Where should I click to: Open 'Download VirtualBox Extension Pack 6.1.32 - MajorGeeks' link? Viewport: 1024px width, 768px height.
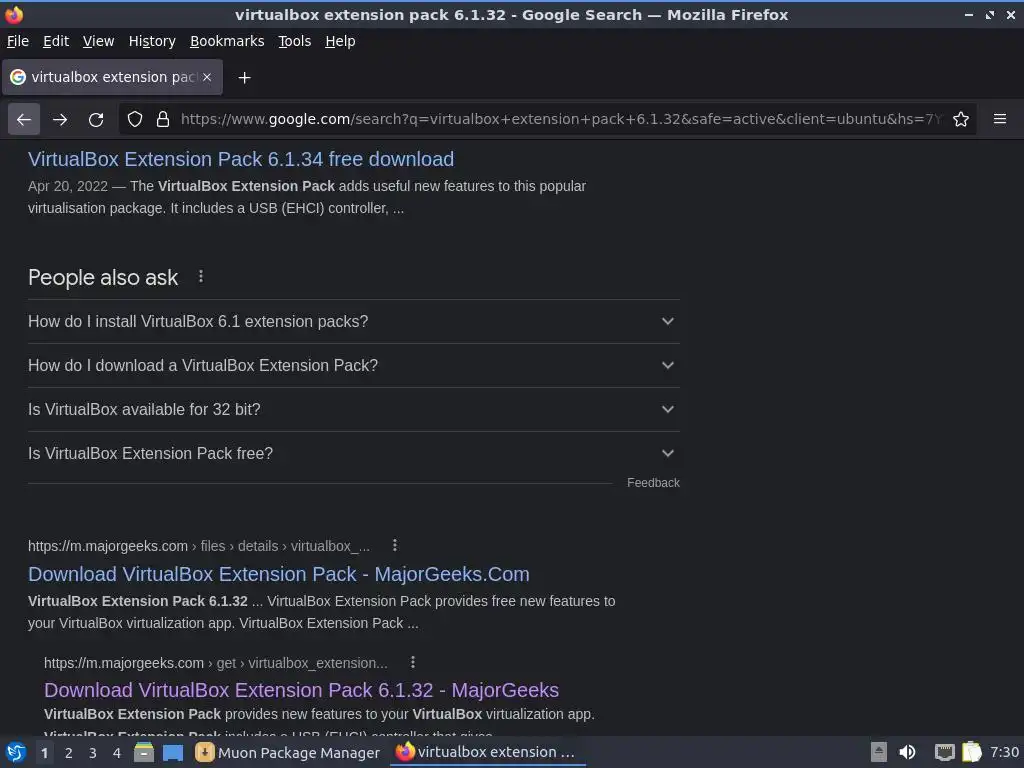pyautogui.click(x=302, y=690)
